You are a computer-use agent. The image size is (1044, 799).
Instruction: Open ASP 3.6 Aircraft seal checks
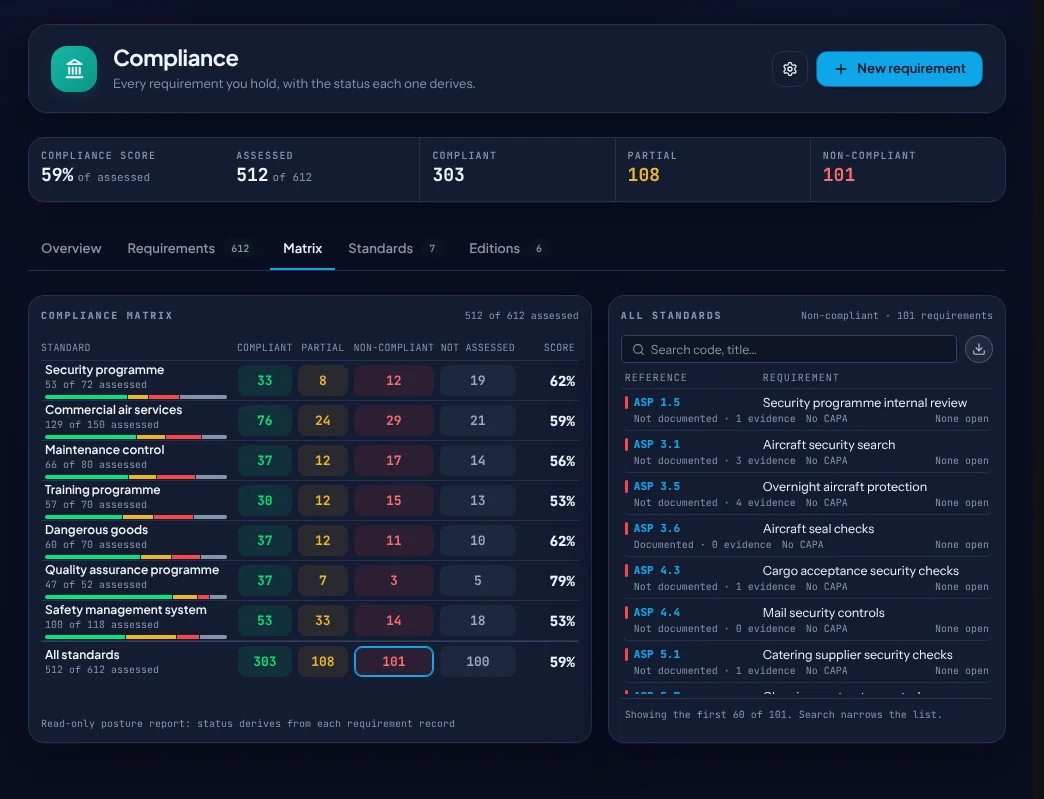(806, 535)
